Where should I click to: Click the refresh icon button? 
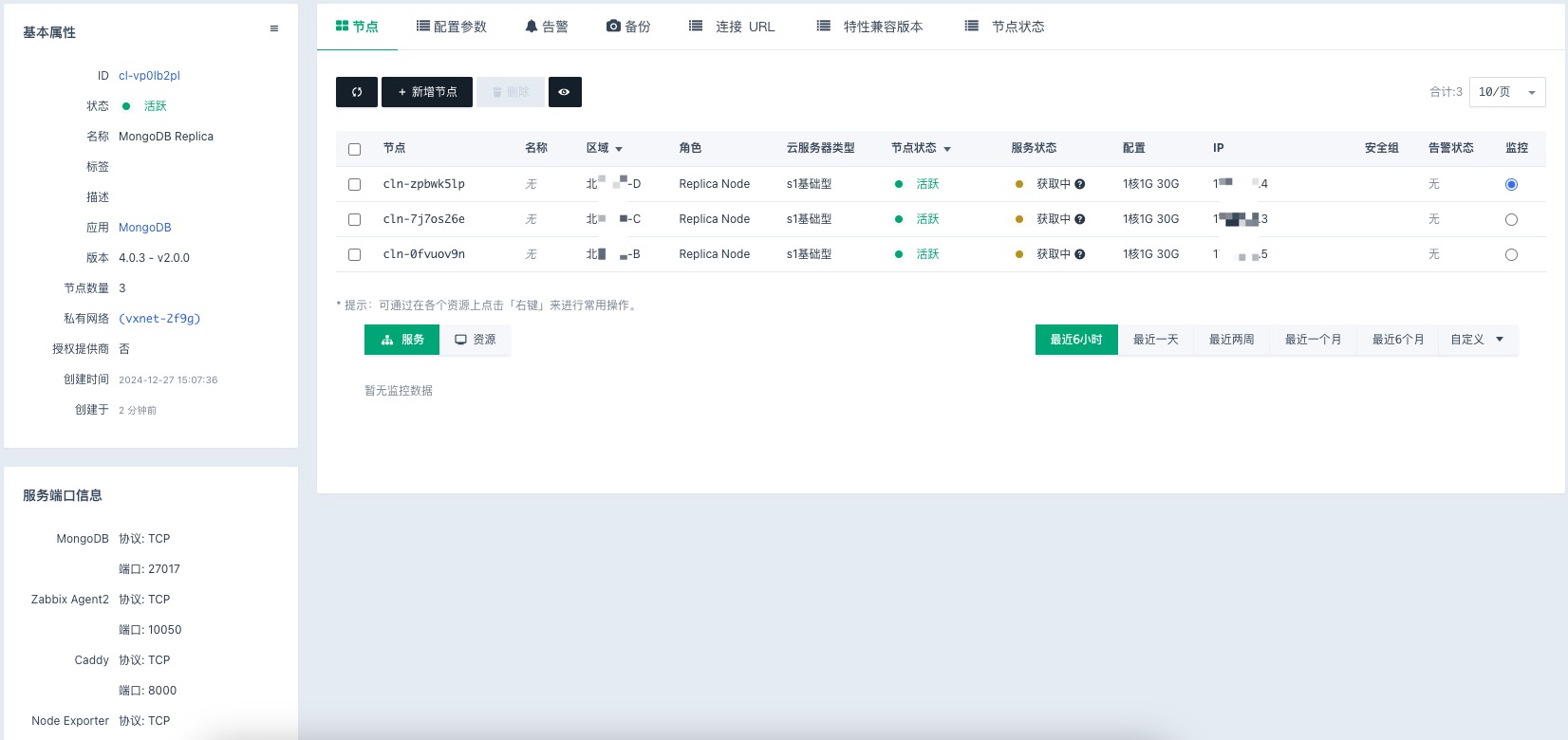(x=357, y=92)
